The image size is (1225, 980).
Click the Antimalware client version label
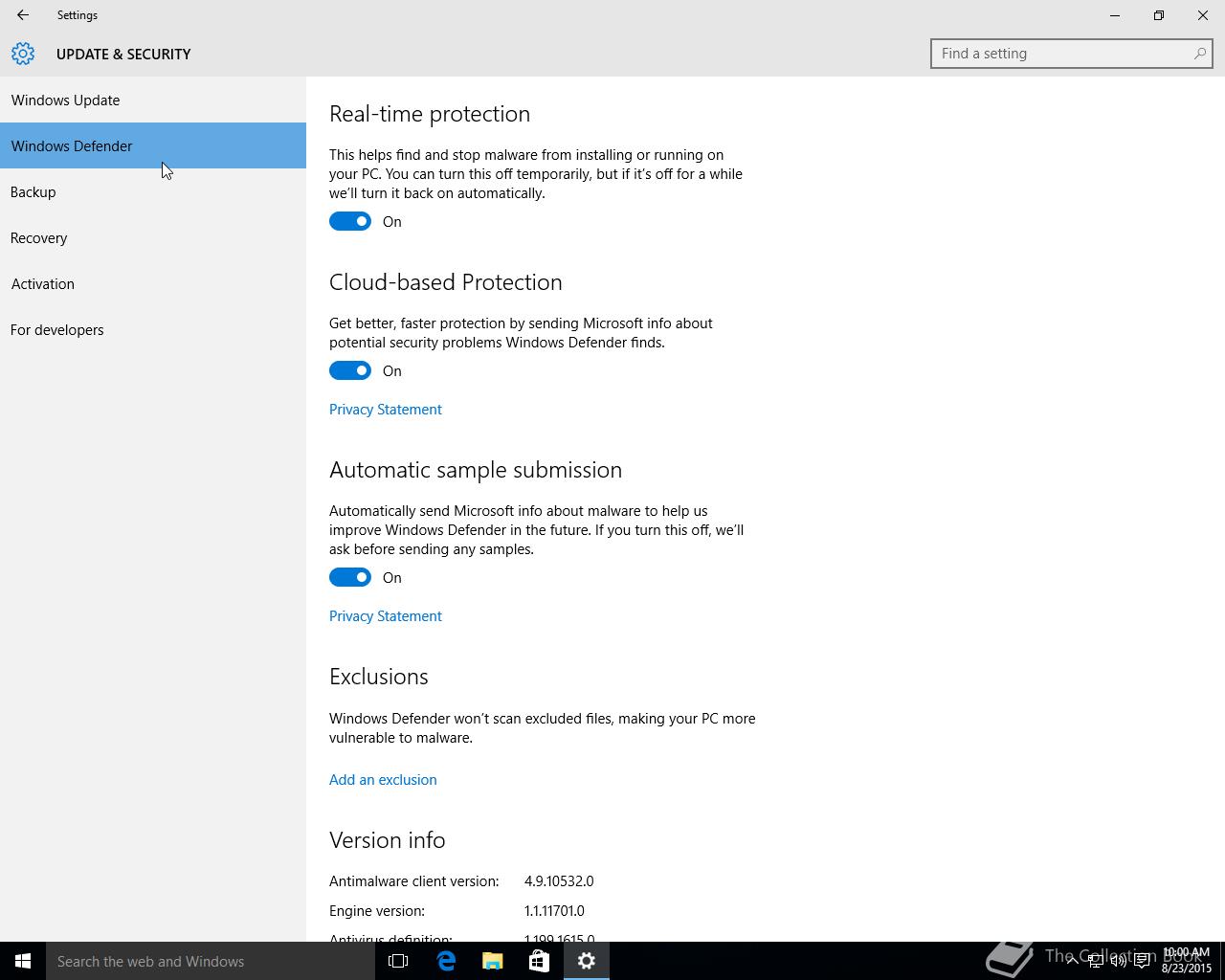pos(414,880)
